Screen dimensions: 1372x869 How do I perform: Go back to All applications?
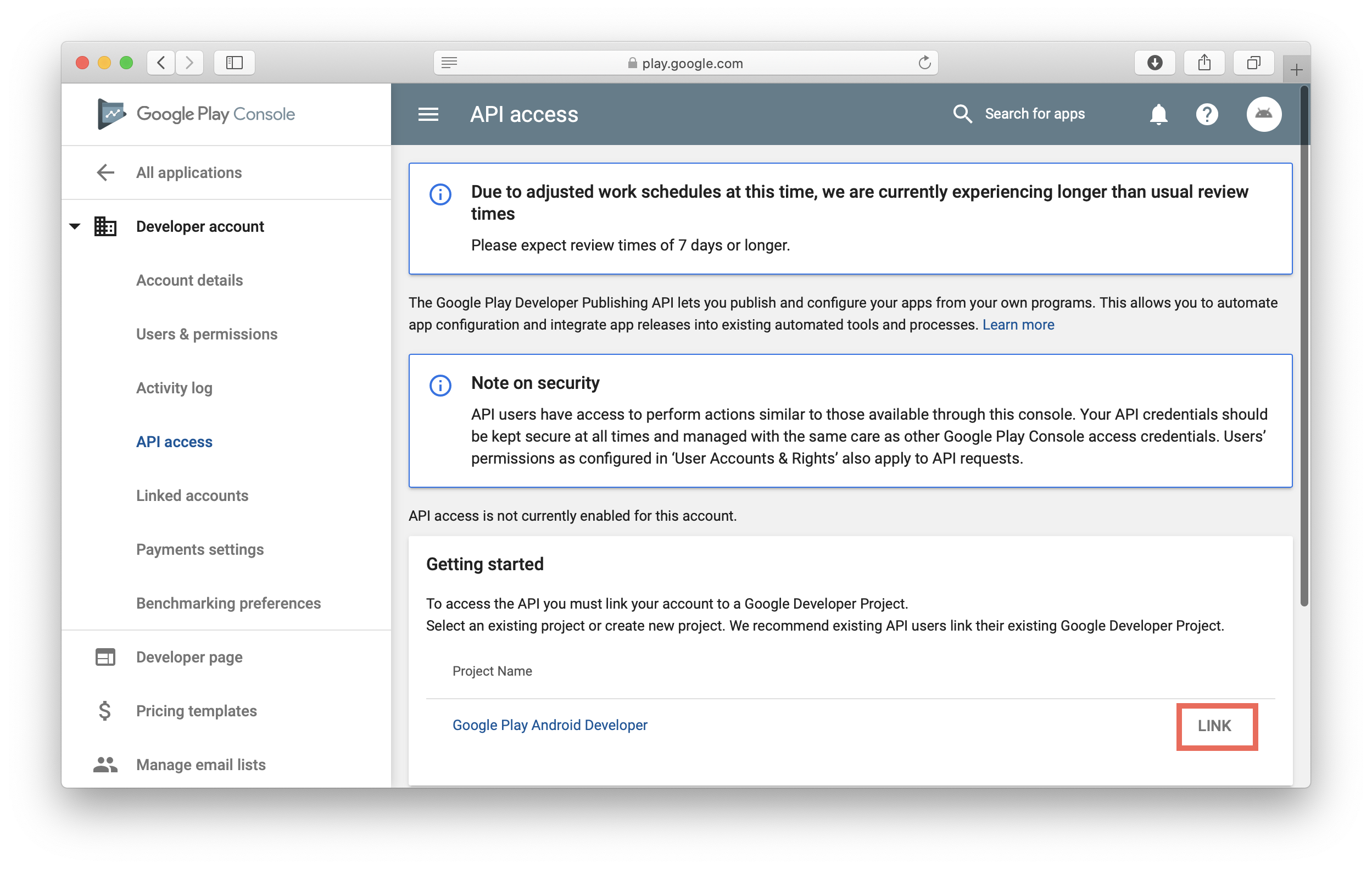click(x=188, y=172)
